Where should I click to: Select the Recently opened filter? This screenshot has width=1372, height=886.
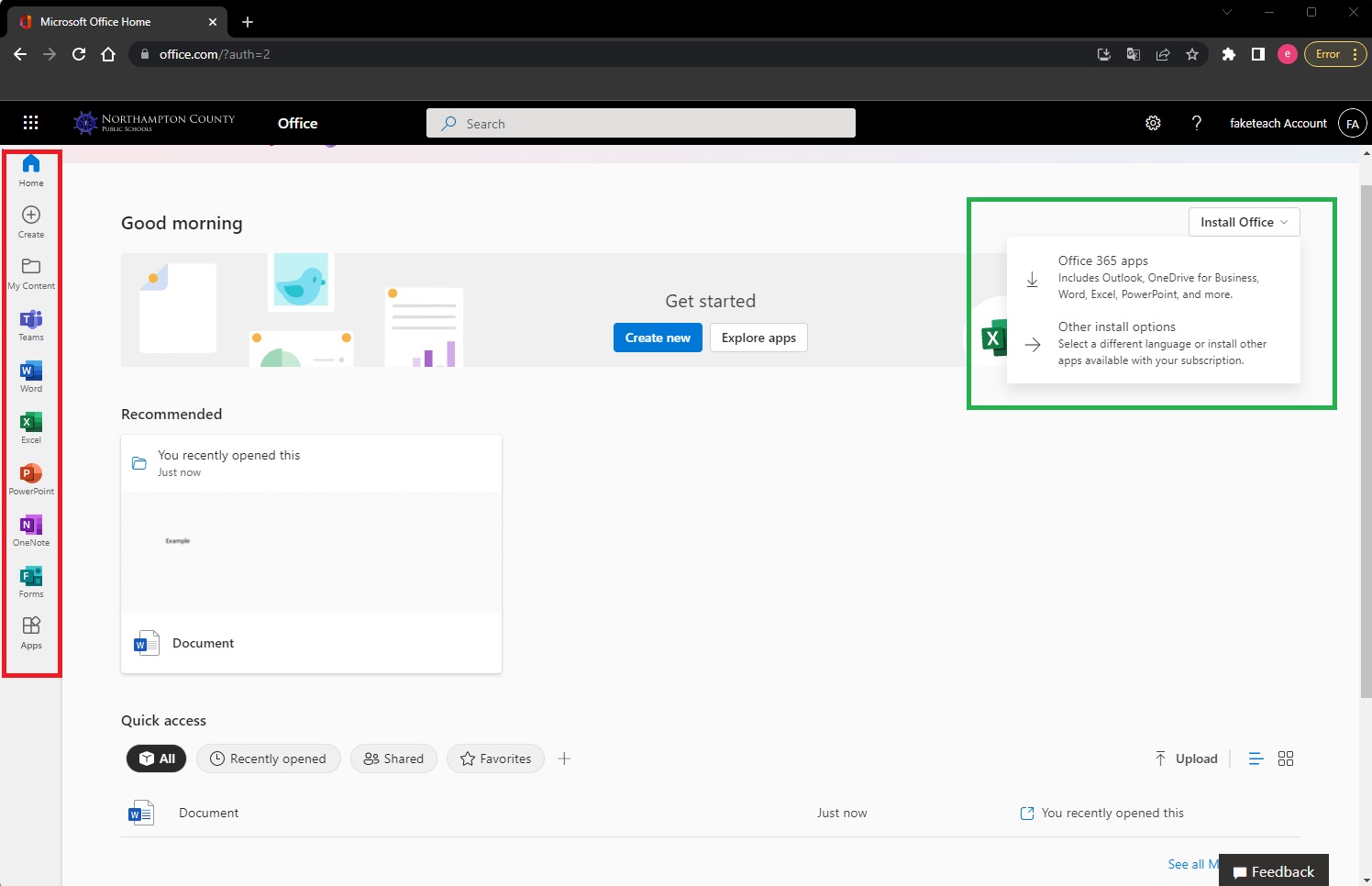(269, 759)
